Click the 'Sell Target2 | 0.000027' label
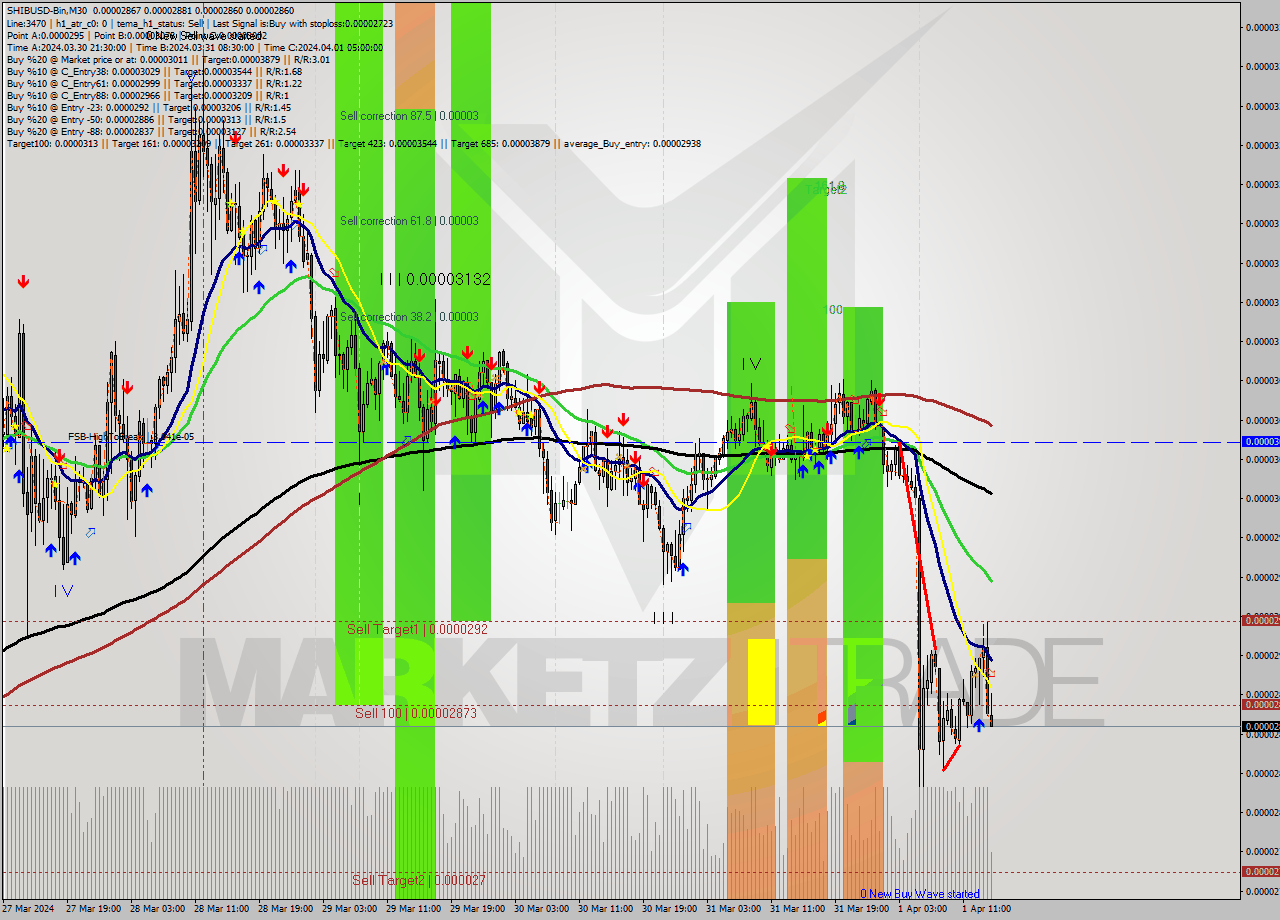 [419, 880]
